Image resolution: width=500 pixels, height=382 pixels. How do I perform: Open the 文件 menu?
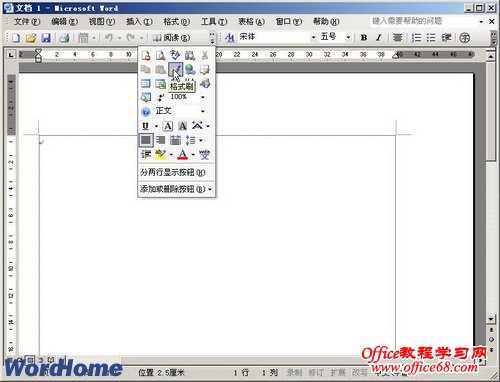[x=27, y=22]
